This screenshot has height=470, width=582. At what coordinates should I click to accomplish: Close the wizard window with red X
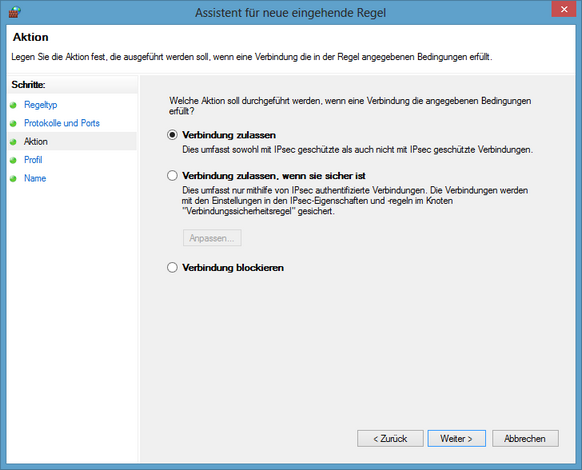point(564,9)
